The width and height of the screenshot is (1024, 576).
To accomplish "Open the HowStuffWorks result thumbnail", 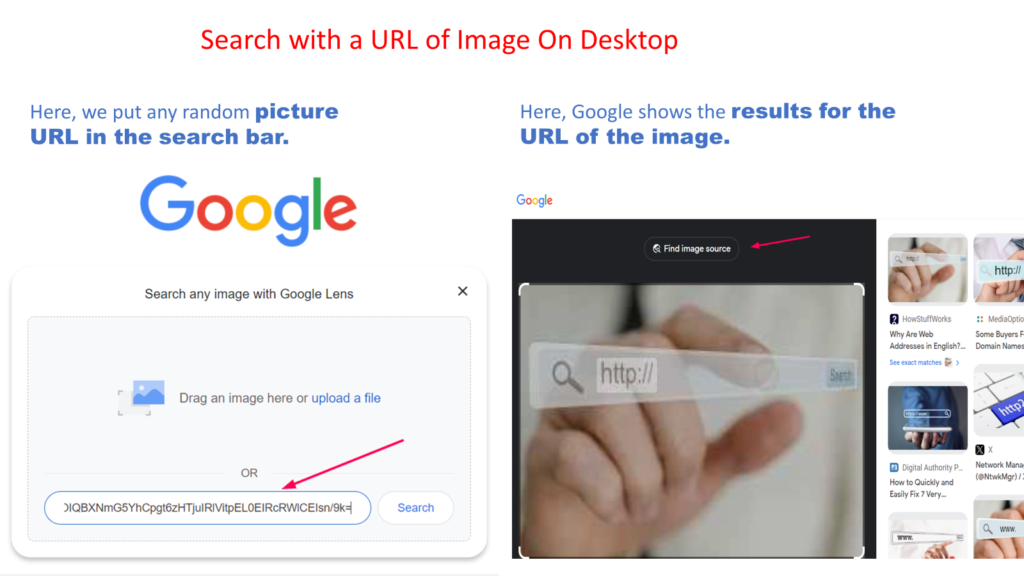I will click(927, 270).
